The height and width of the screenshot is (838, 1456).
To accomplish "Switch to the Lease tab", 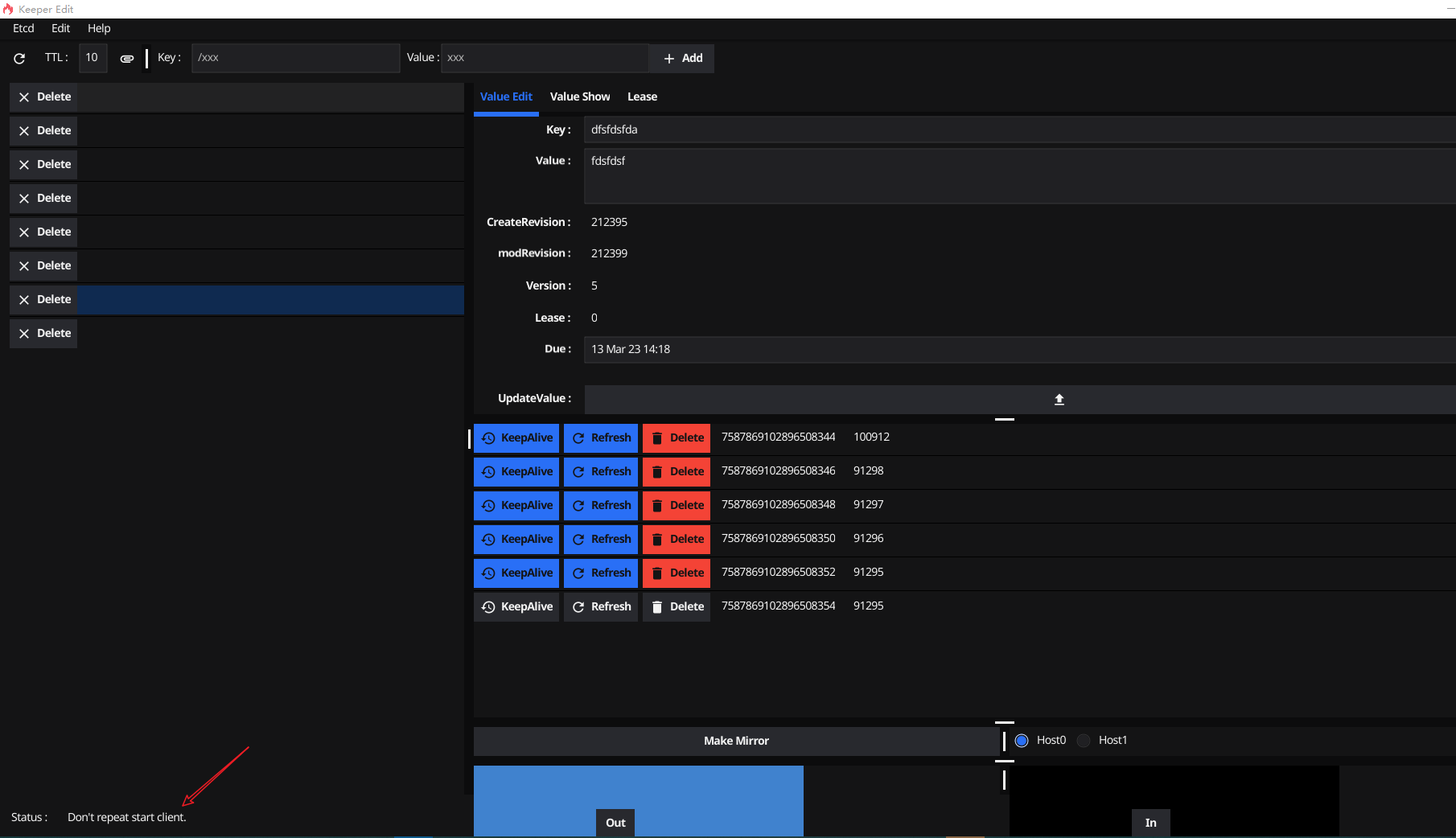I will tap(642, 97).
